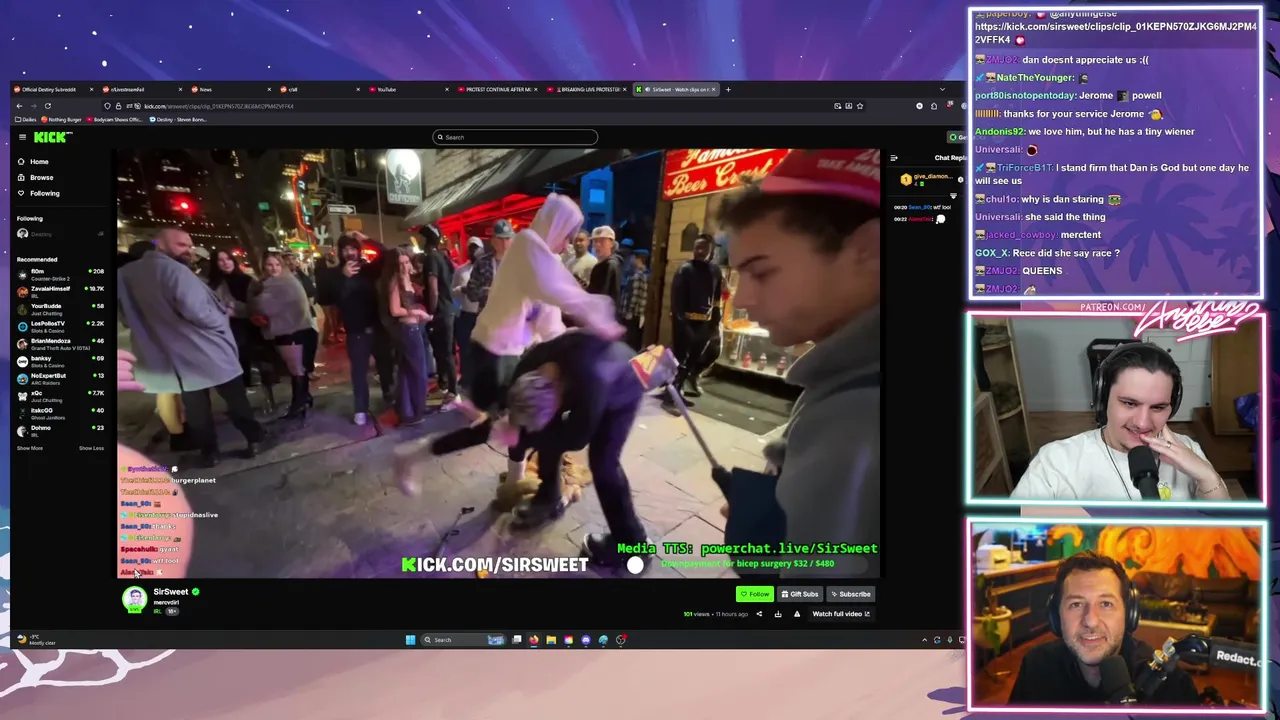This screenshot has width=1280, height=720.
Task: Open recommended channel YourBudde
Action: tap(60, 308)
